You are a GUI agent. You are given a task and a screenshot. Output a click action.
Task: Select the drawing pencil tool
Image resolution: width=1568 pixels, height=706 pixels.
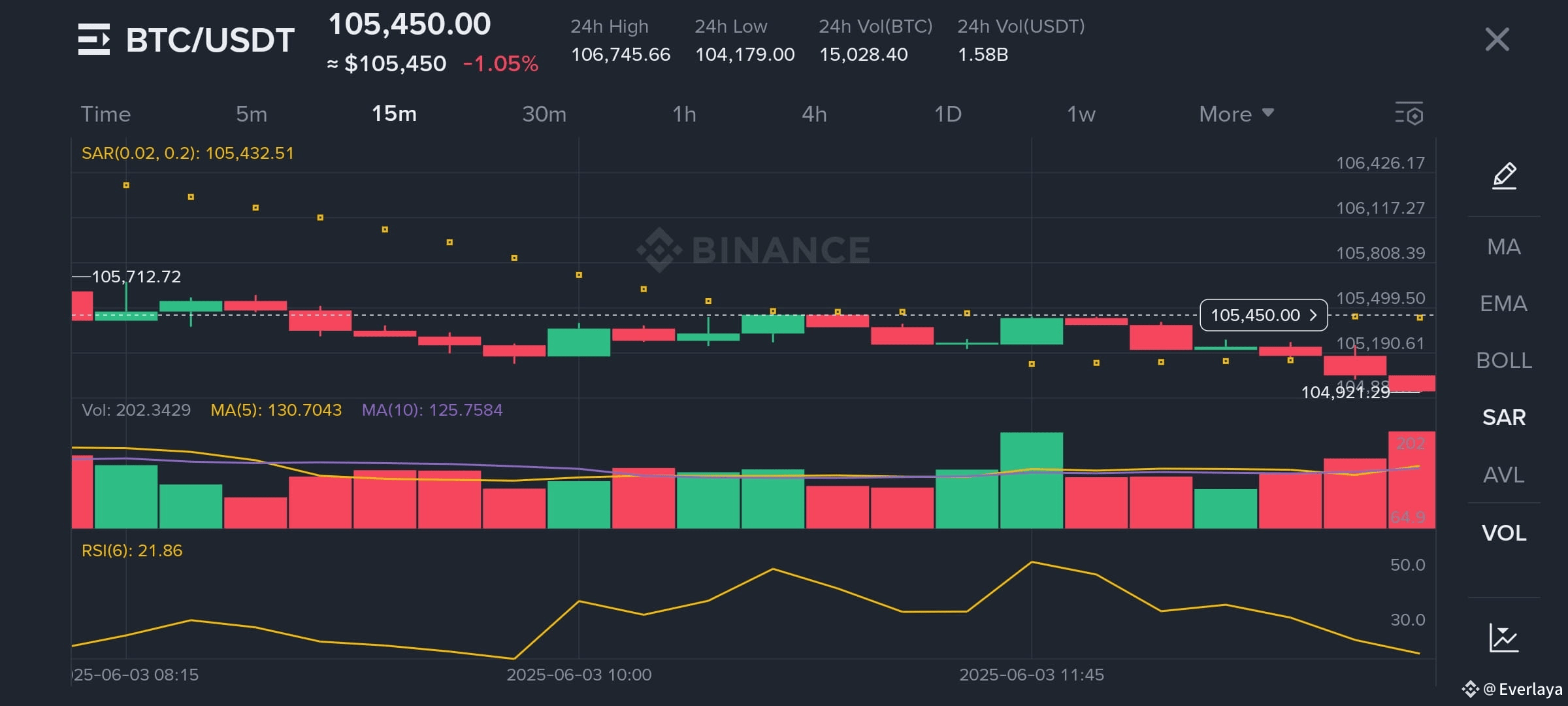point(1504,176)
